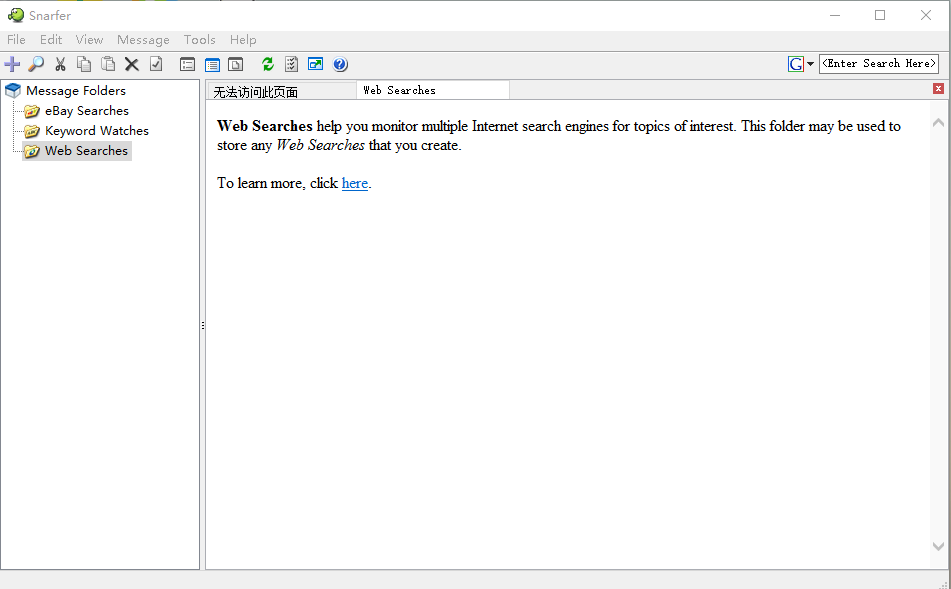
Task: Close the tab with red X button
Action: (x=938, y=89)
